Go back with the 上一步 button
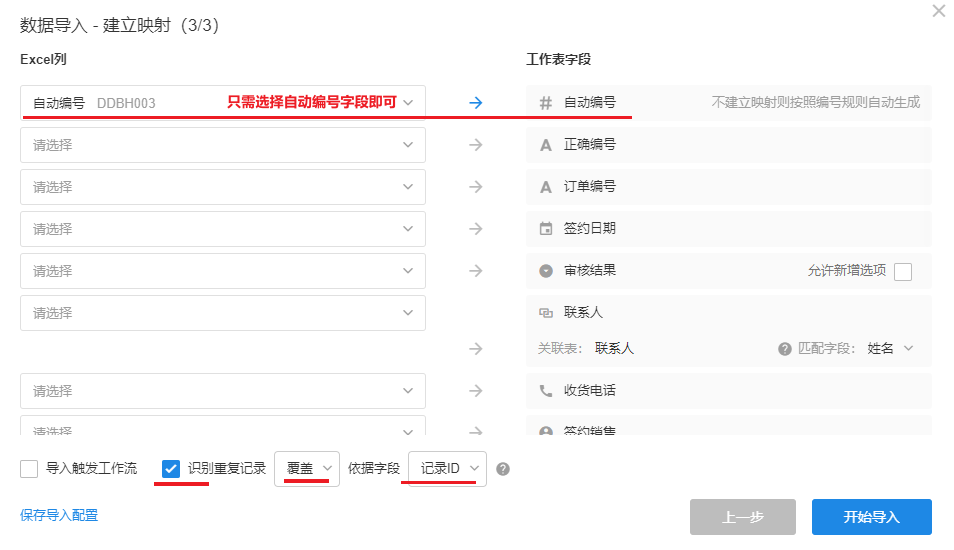Viewport: 954px width, 550px height. (x=742, y=517)
